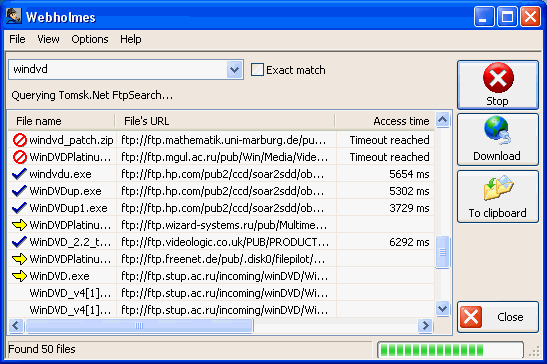Open the Help menu
This screenshot has width=547, height=364.
click(x=131, y=39)
